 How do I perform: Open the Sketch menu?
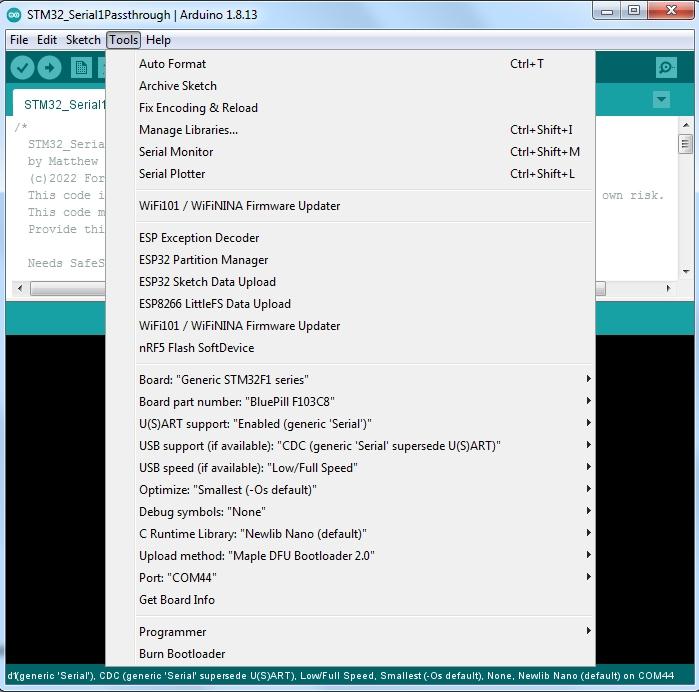click(83, 40)
